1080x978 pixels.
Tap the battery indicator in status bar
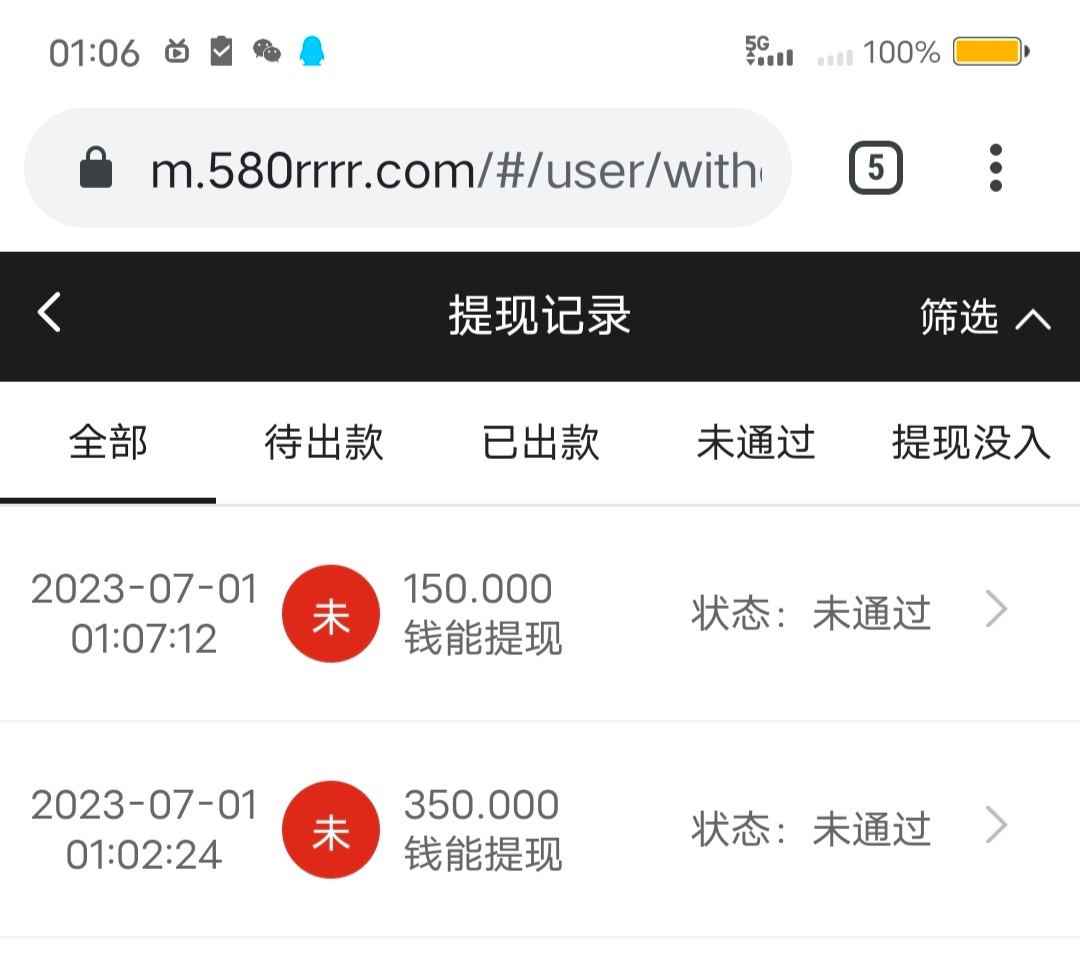(x=990, y=52)
